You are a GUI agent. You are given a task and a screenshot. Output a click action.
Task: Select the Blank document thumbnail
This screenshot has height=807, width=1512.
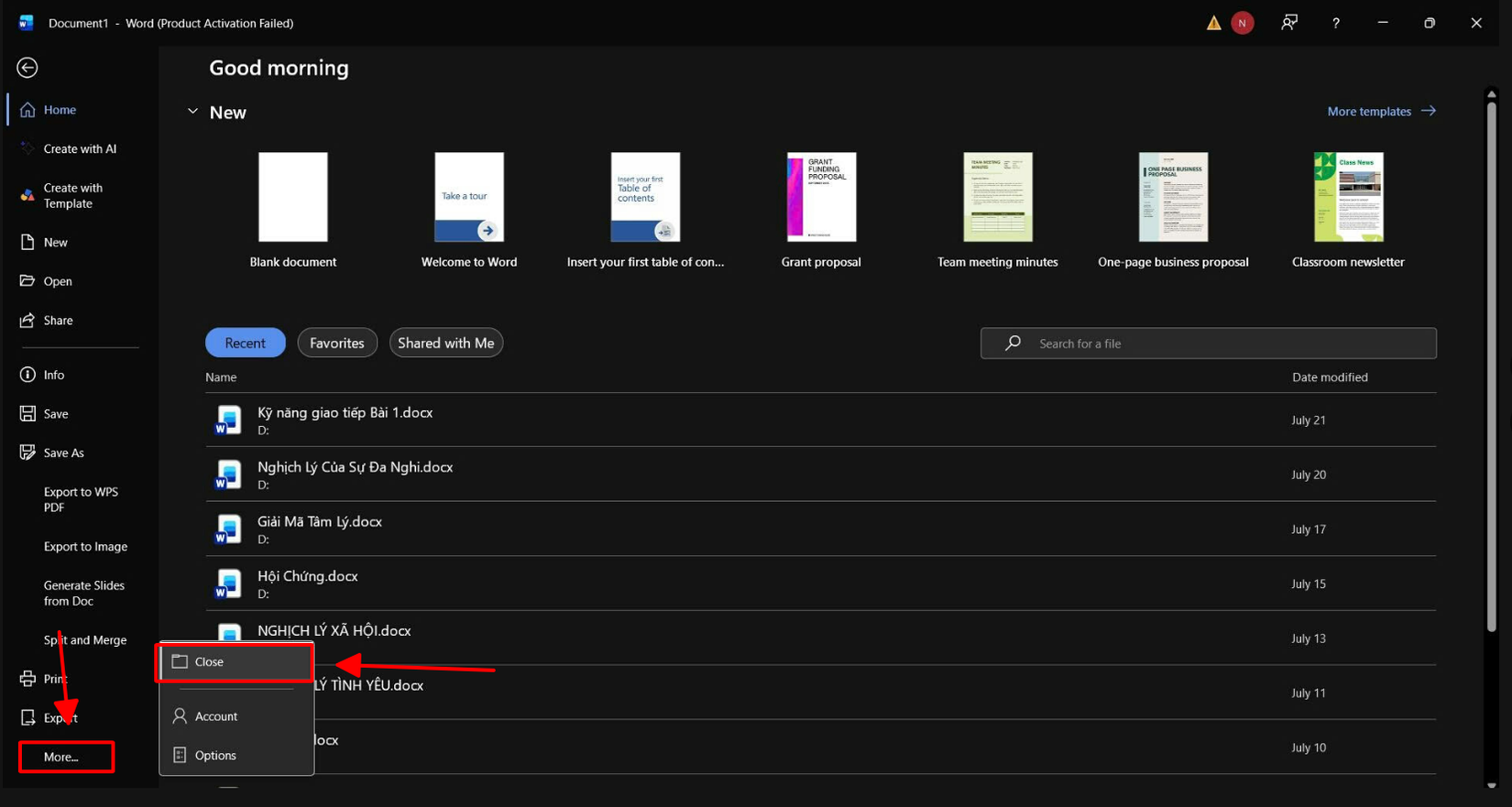pos(293,197)
